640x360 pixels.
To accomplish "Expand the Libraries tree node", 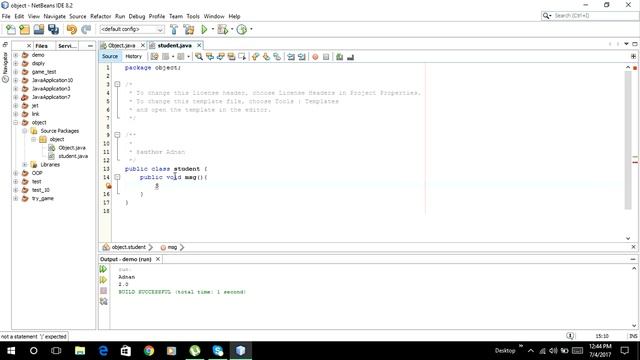I will click(24, 164).
